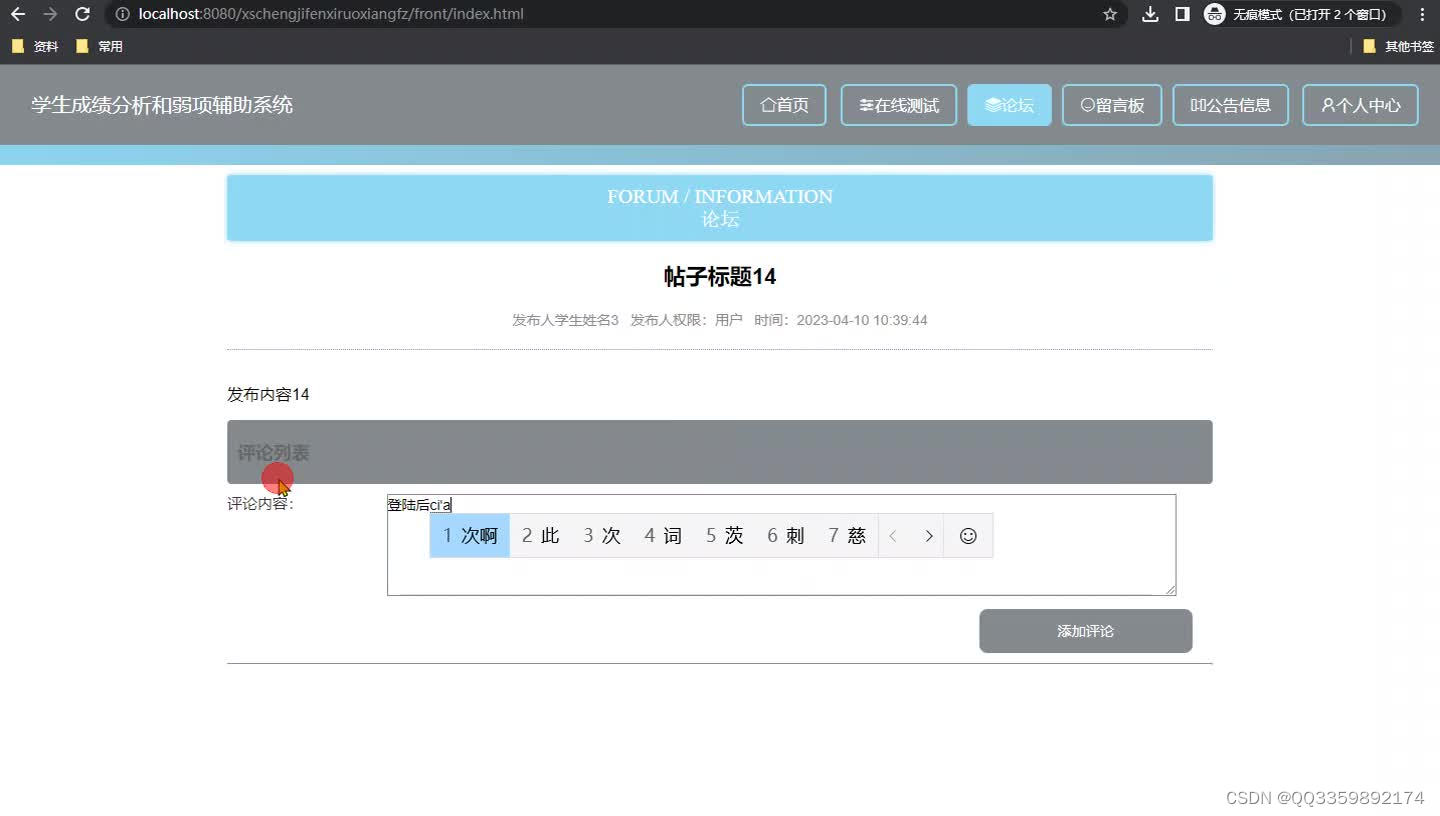This screenshot has width=1440, height=816.
Task: Choose IME candidate 4 词
Action: tap(663, 536)
